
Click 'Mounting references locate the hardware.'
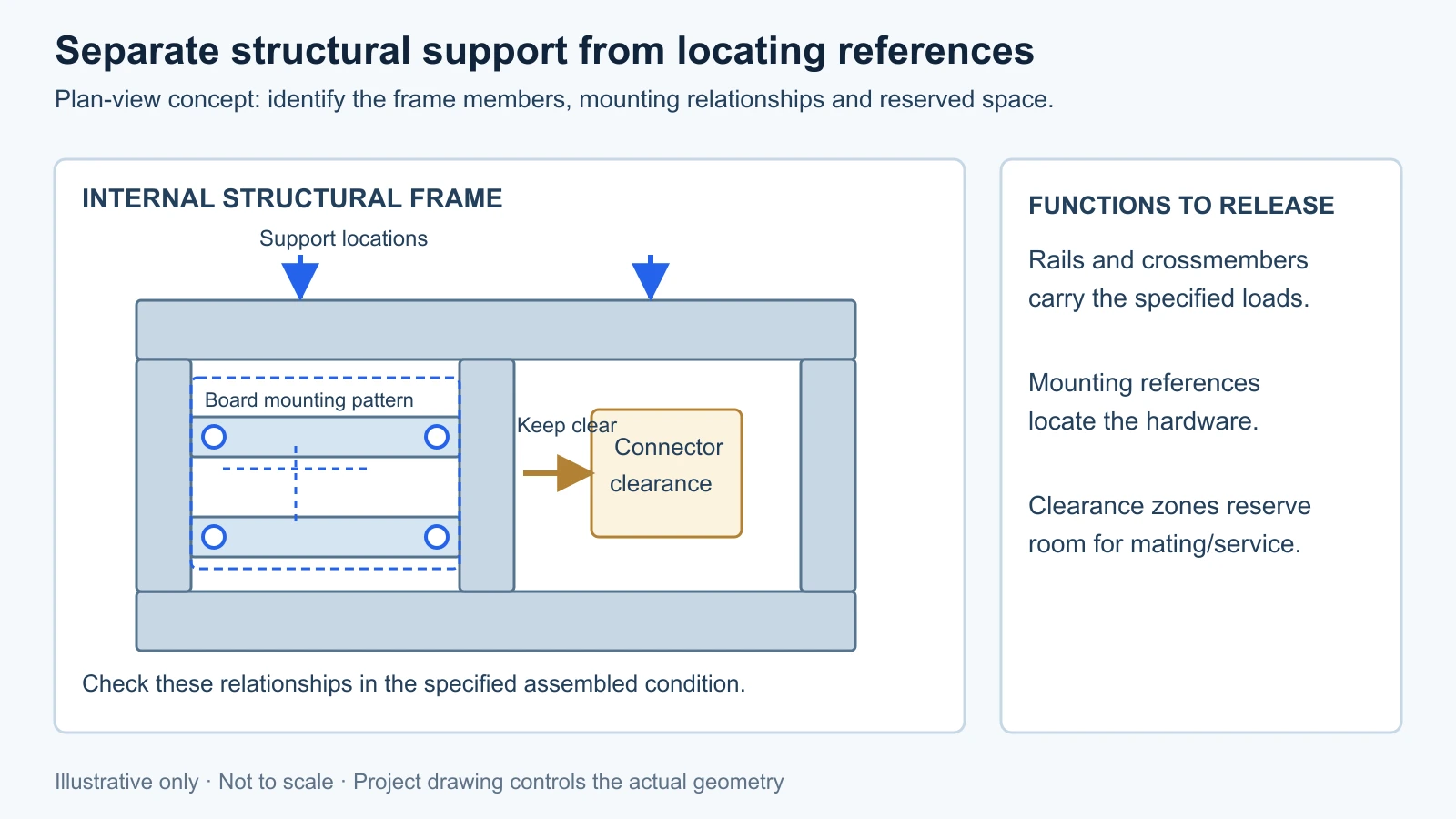click(1144, 402)
